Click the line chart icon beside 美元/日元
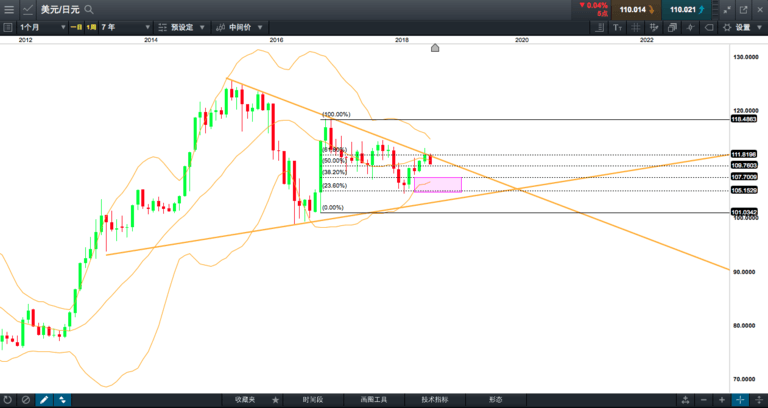This screenshot has height=408, width=768. (x=28, y=9)
